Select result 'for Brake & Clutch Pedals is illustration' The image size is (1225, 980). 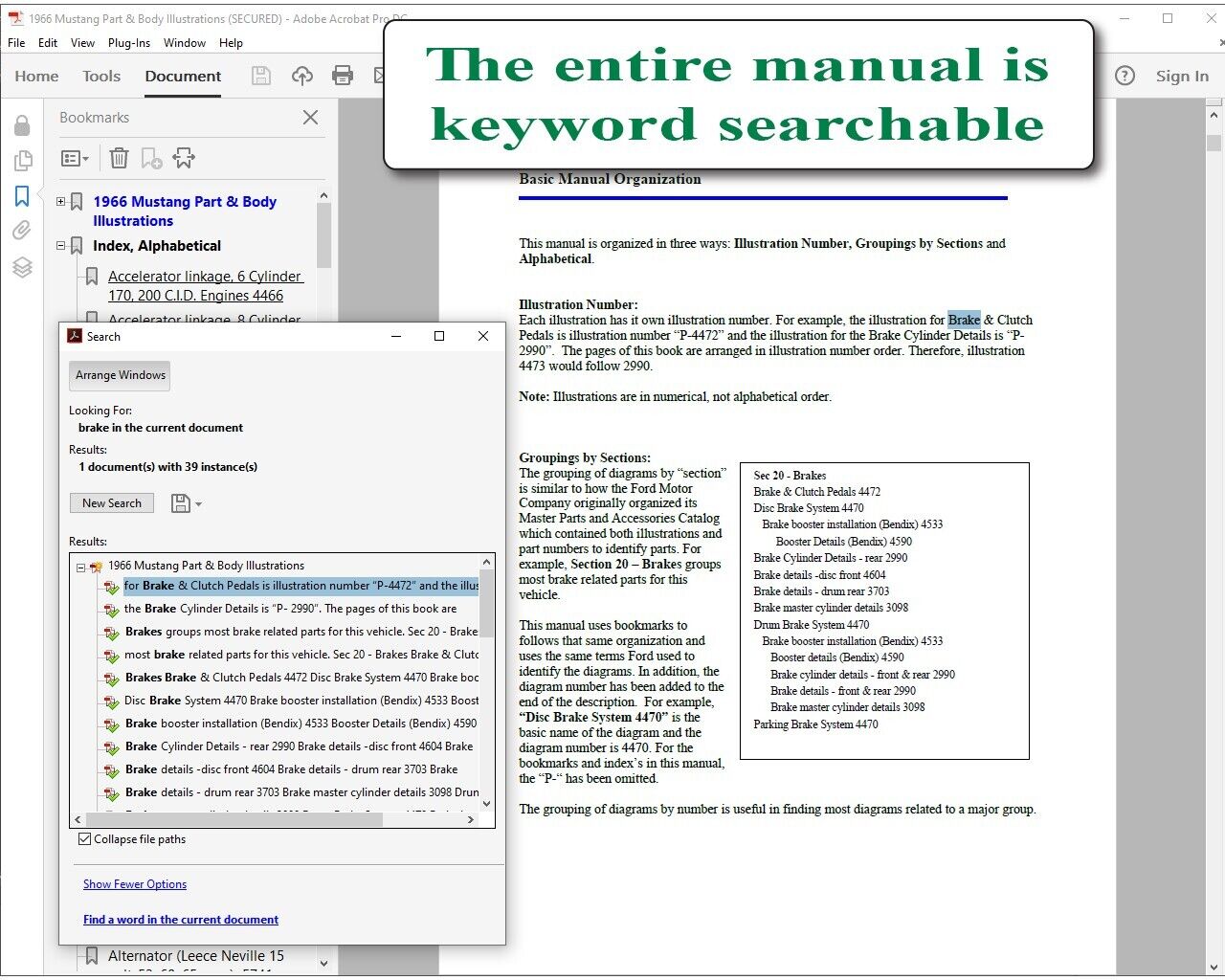[x=301, y=586]
